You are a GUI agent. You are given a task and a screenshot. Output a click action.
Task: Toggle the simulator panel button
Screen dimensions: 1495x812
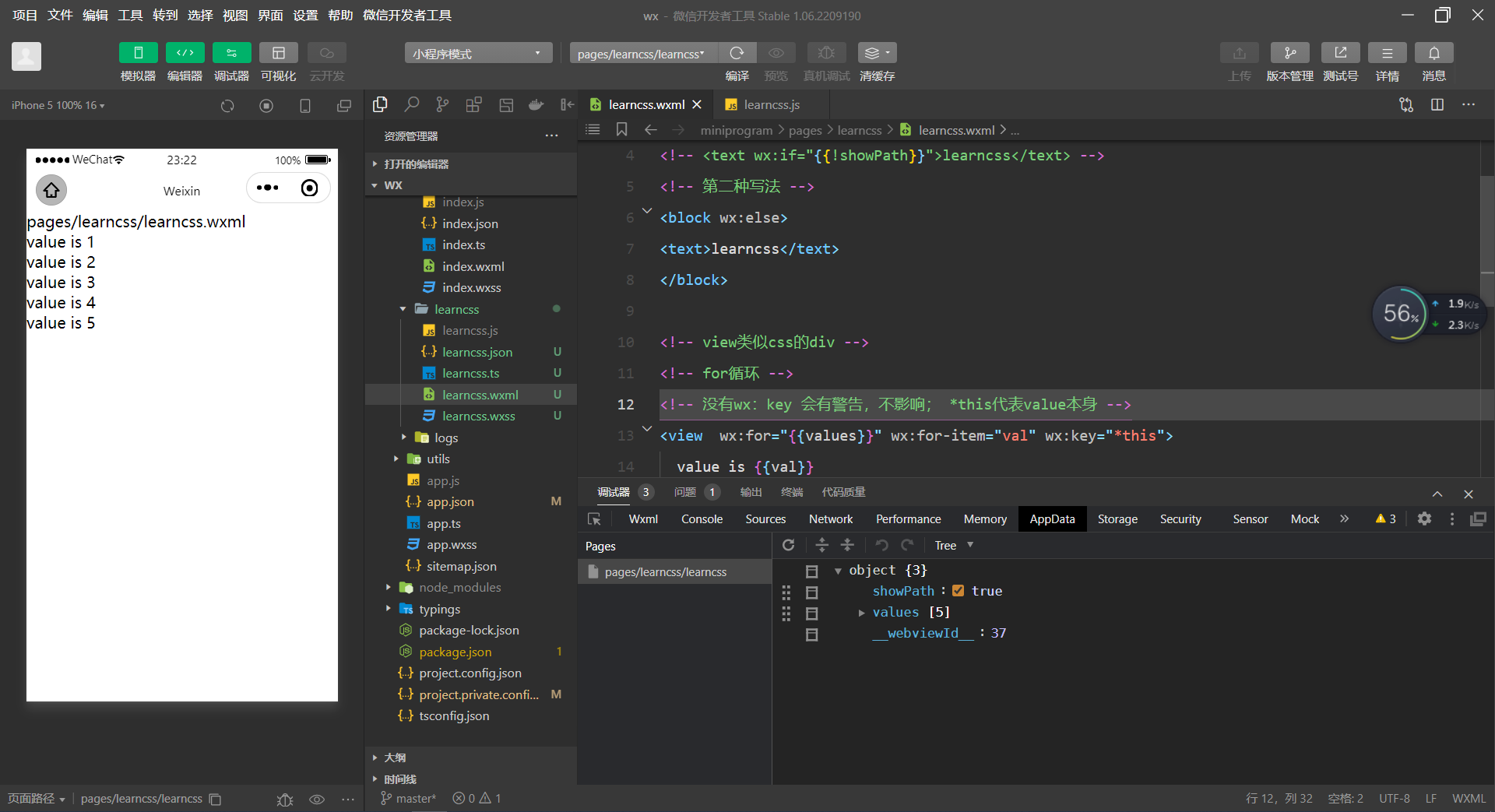click(138, 53)
